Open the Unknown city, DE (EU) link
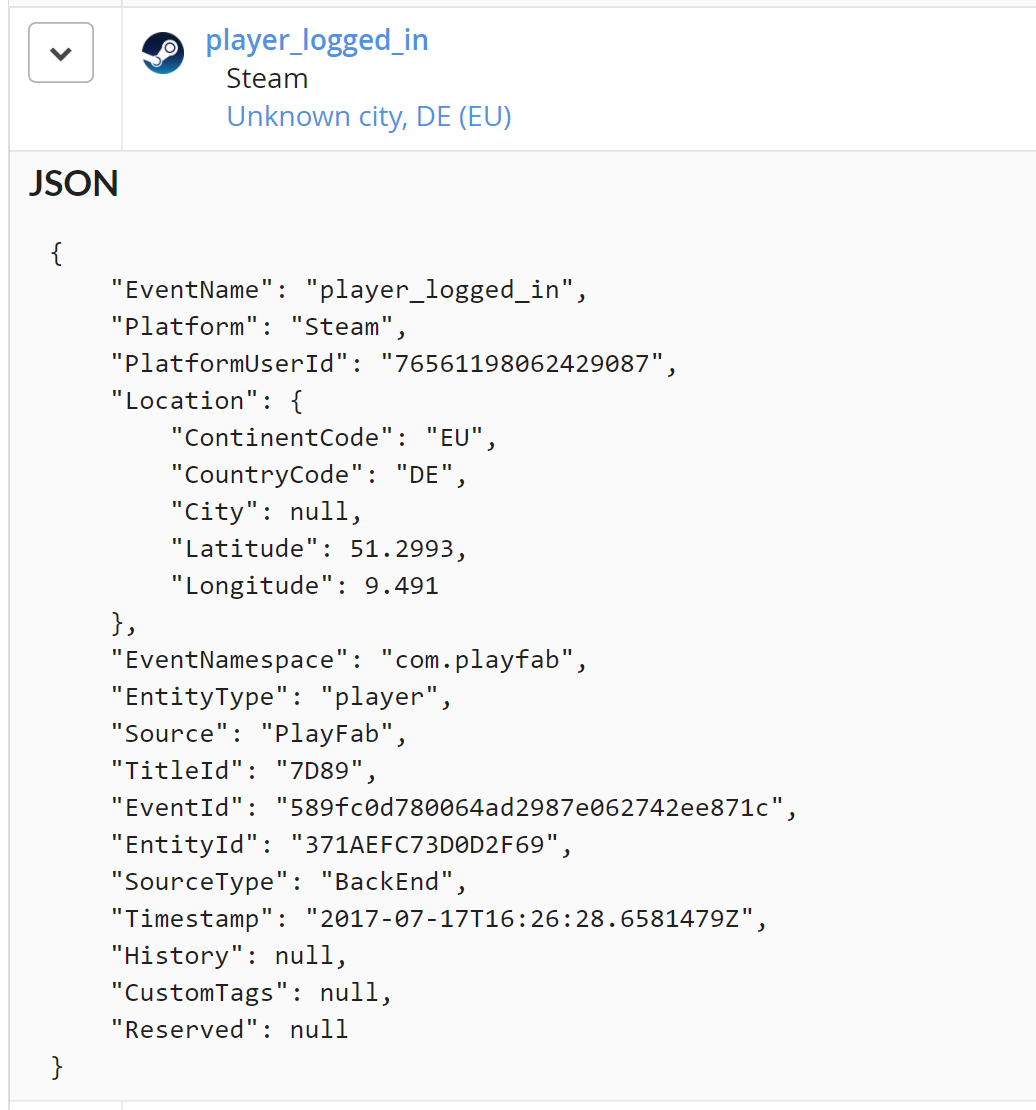 point(368,116)
